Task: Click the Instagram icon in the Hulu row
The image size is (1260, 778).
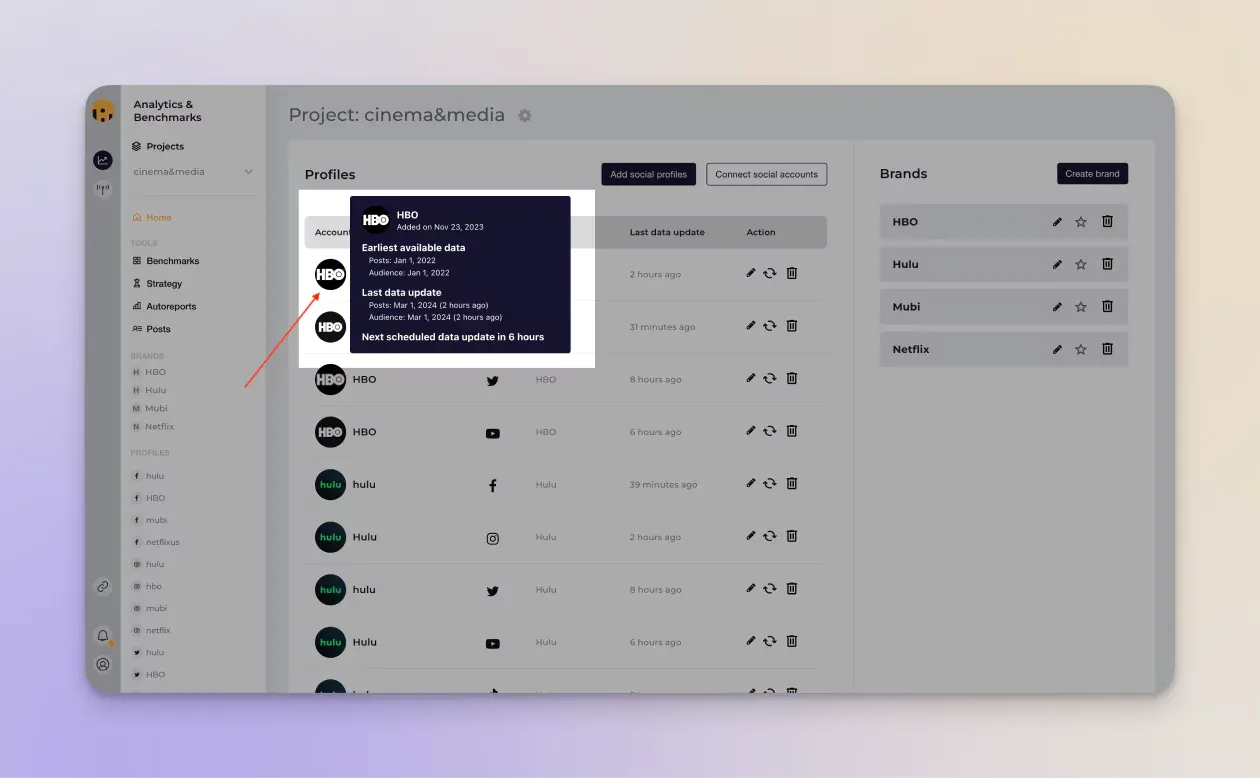Action: (x=492, y=538)
